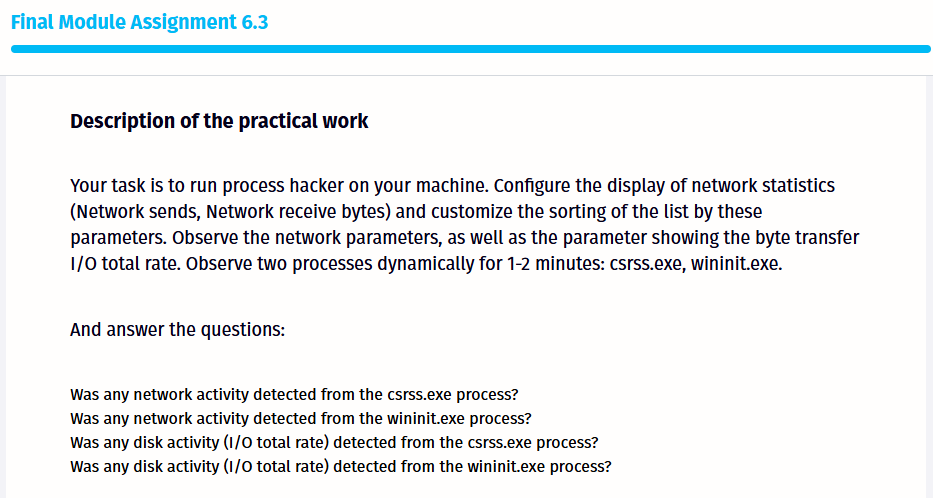Click the question about csrss.exe network activity
The width and height of the screenshot is (933, 498).
pyautogui.click(x=294, y=394)
